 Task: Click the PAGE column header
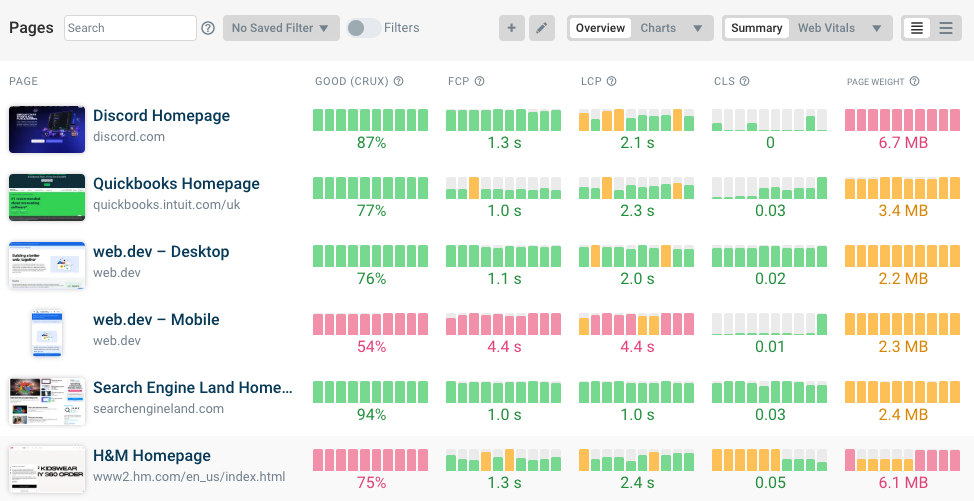pos(24,81)
